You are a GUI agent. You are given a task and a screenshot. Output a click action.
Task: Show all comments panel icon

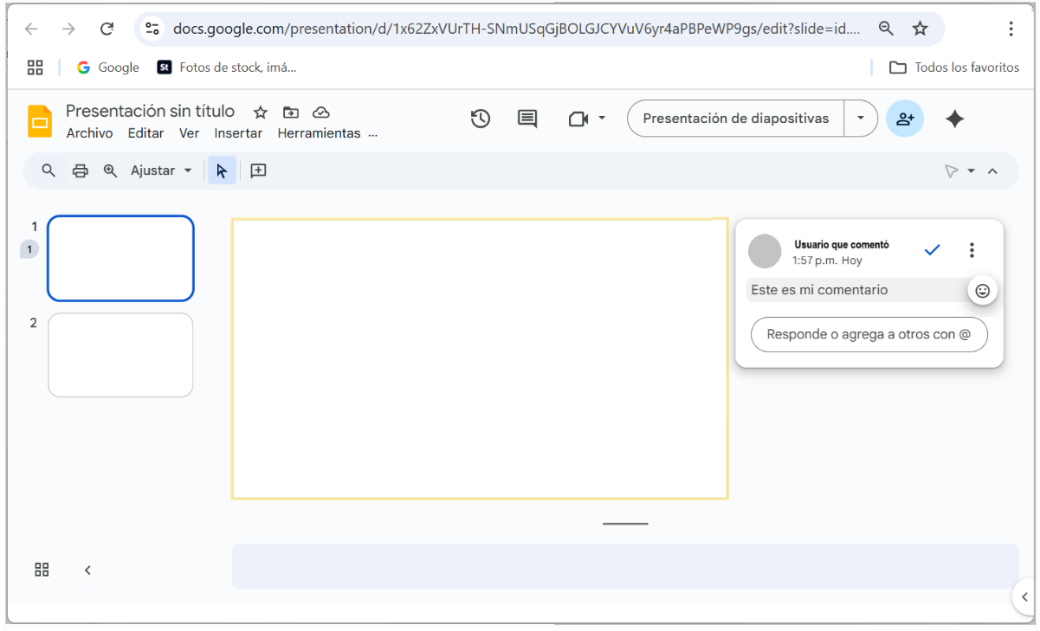(527, 119)
